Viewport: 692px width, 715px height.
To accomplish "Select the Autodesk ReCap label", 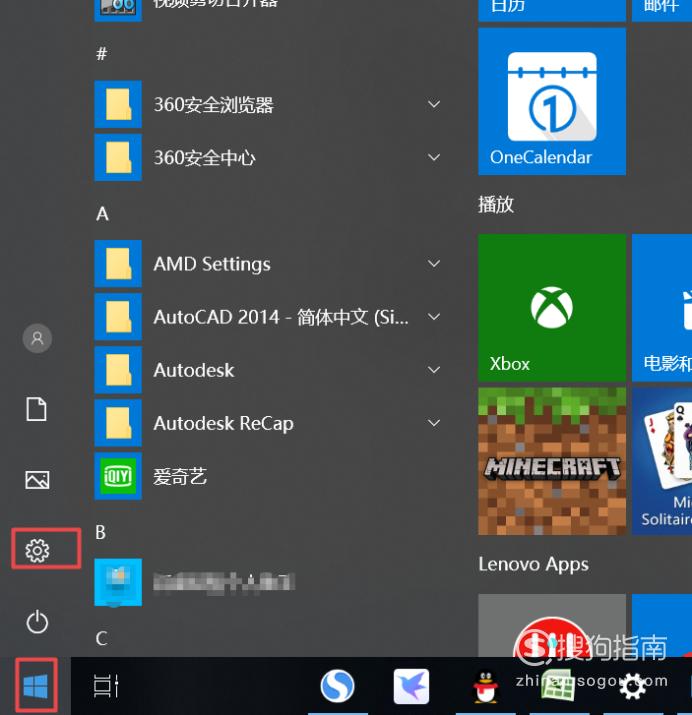I will [x=223, y=424].
